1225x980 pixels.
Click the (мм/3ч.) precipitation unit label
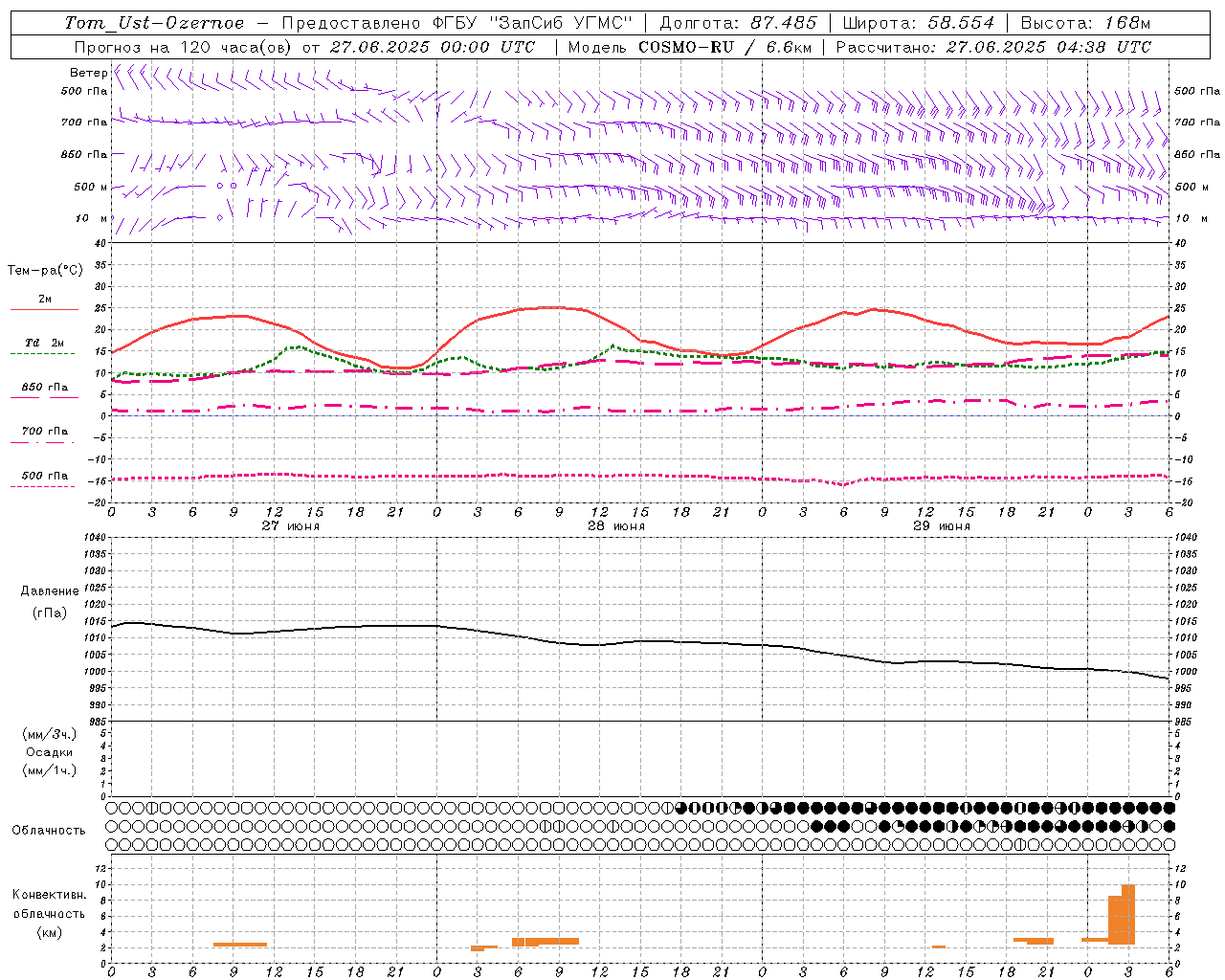pos(50,734)
